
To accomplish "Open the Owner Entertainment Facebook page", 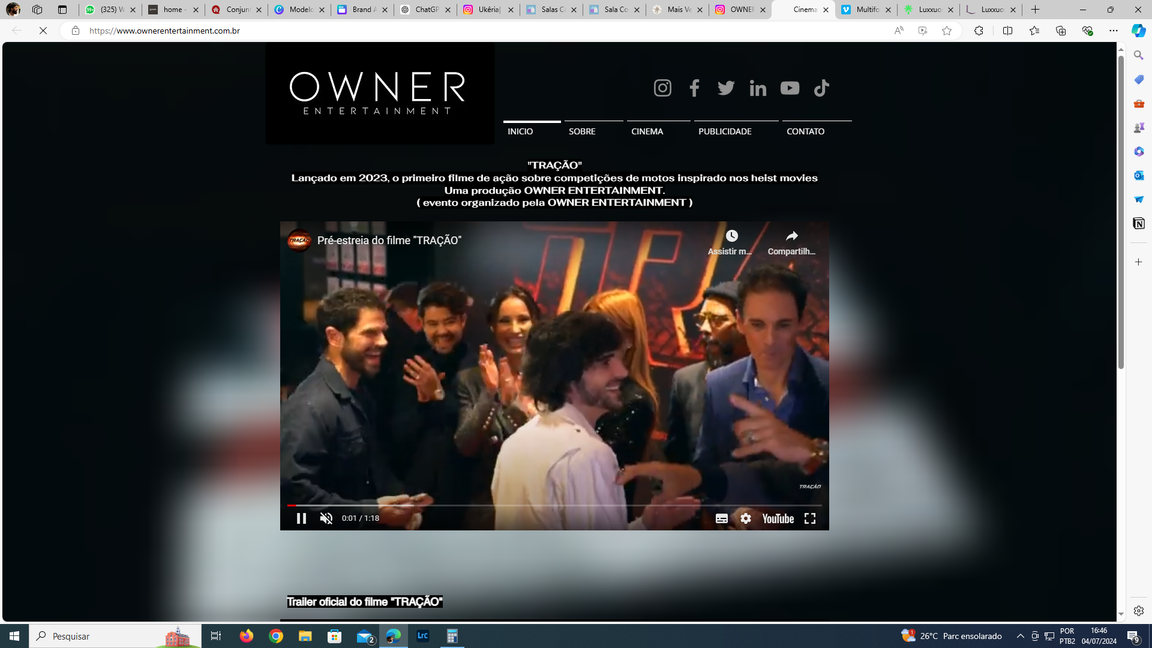I will [x=694, y=88].
